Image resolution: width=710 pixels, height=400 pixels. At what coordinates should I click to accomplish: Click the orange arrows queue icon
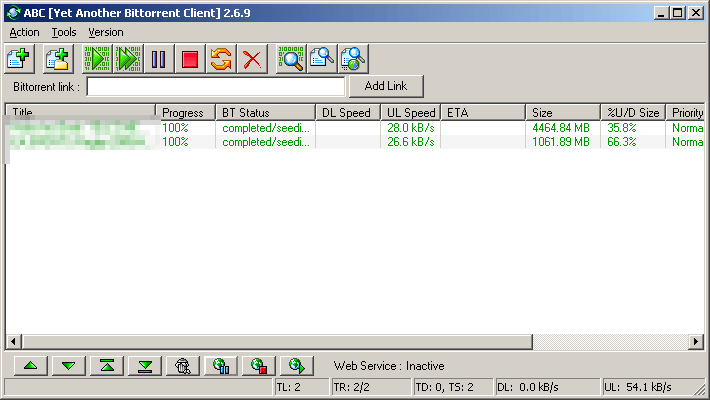pyautogui.click(x=220, y=59)
